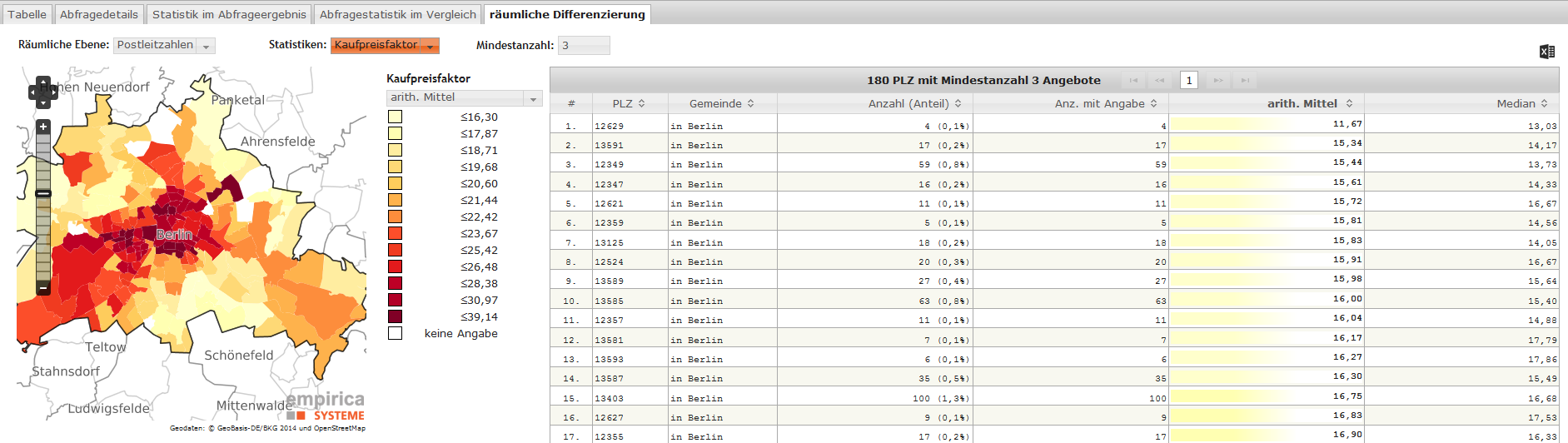Click the Mindestanzahl input field
This screenshot has width=1568, height=443.
584,46
